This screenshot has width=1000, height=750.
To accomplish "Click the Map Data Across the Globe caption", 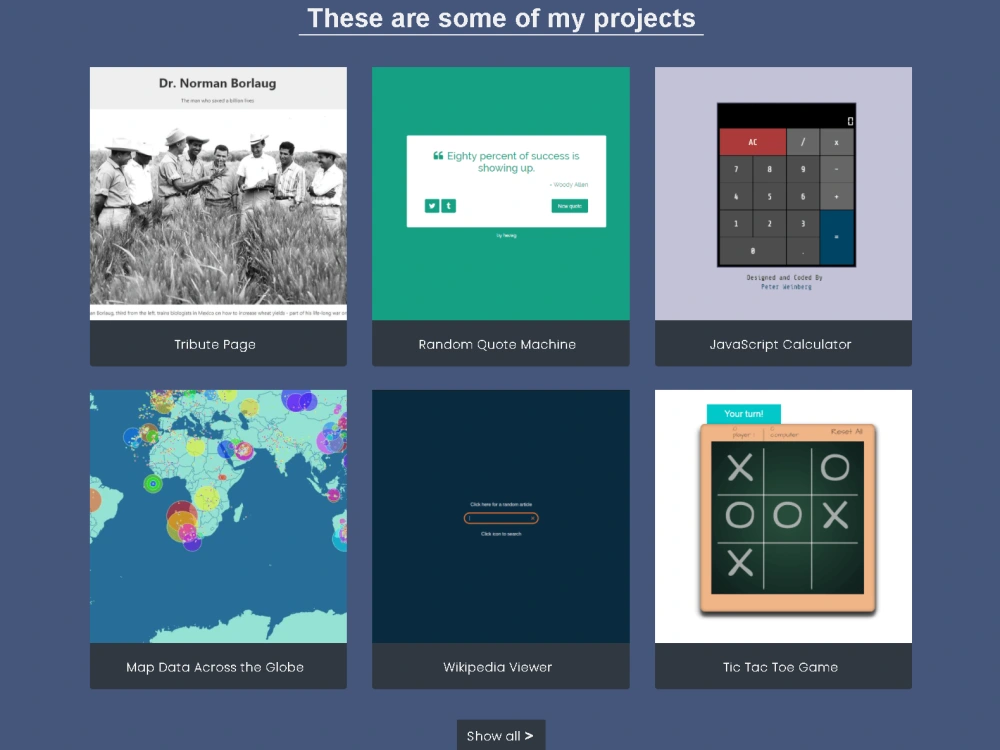I will pos(215,667).
